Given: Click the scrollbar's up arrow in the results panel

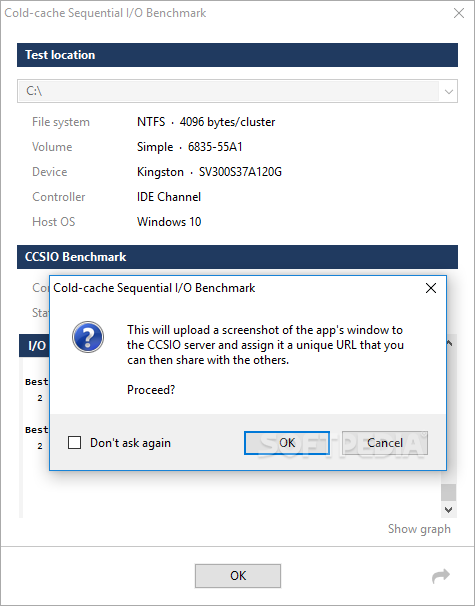Looking at the screenshot, I should [x=449, y=342].
